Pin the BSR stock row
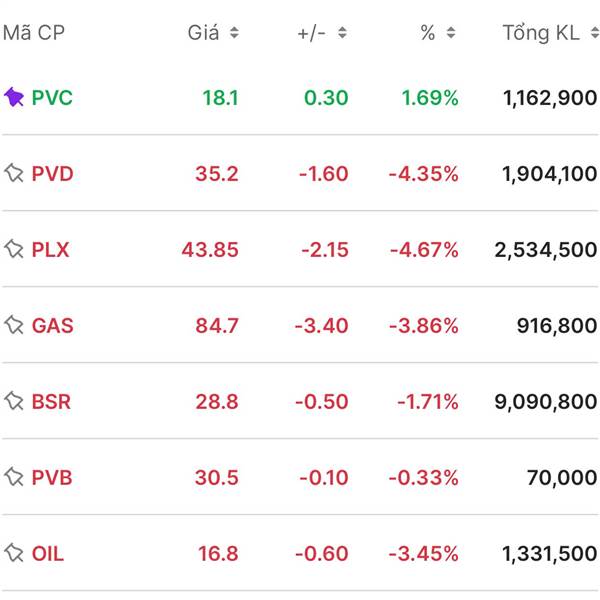 pos(14,401)
